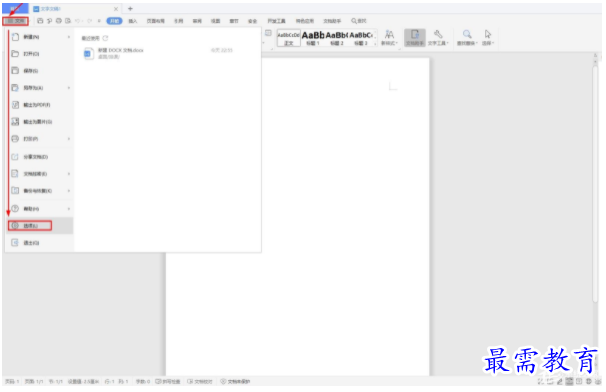Expand the styles gallery scroll arrow
This screenshot has width=606, height=392.
375,44
